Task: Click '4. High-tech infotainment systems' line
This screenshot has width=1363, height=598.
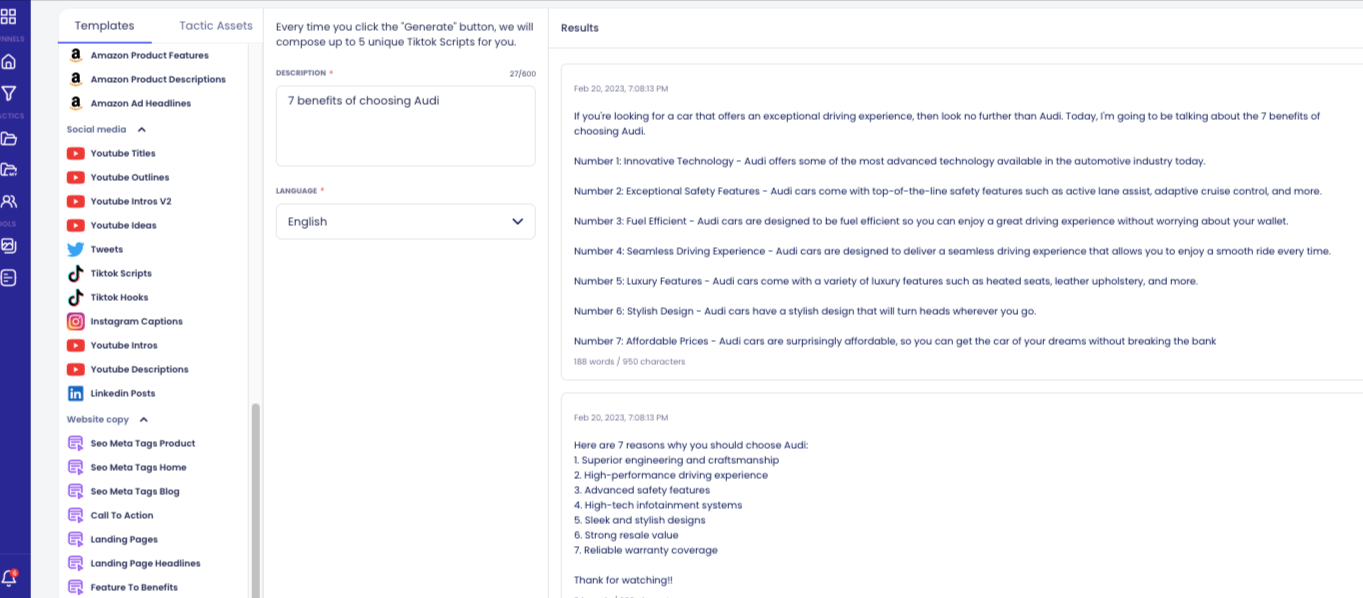Action: pos(658,505)
